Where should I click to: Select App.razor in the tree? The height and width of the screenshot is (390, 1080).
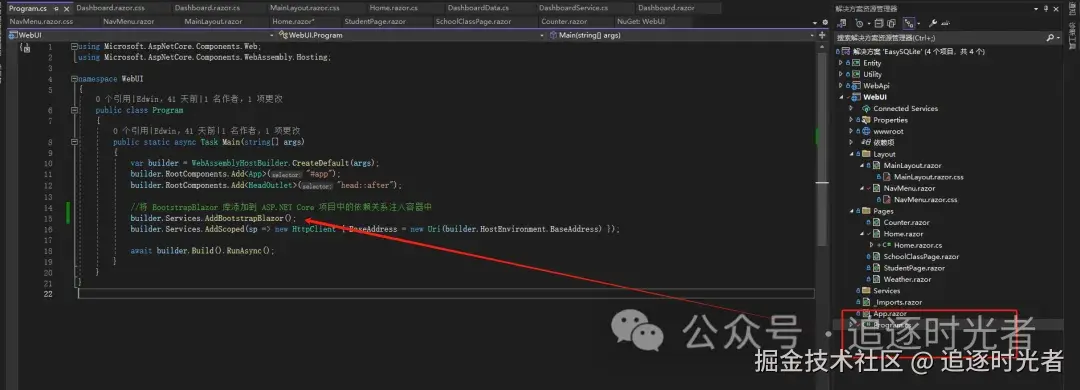[x=890, y=314]
